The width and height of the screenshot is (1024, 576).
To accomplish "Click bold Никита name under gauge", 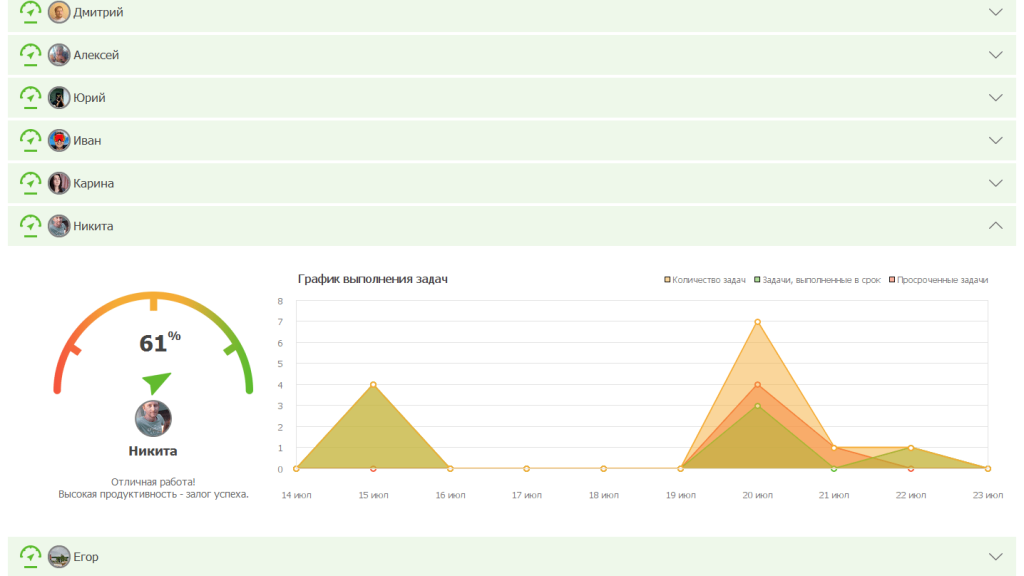I will pos(153,451).
